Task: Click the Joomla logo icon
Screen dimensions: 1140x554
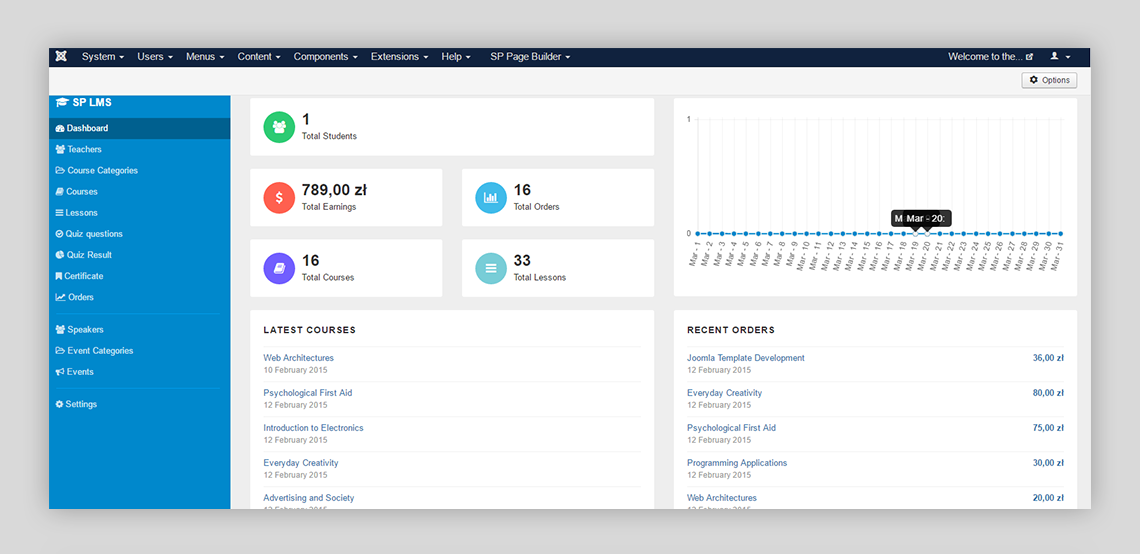Action: [x=62, y=57]
